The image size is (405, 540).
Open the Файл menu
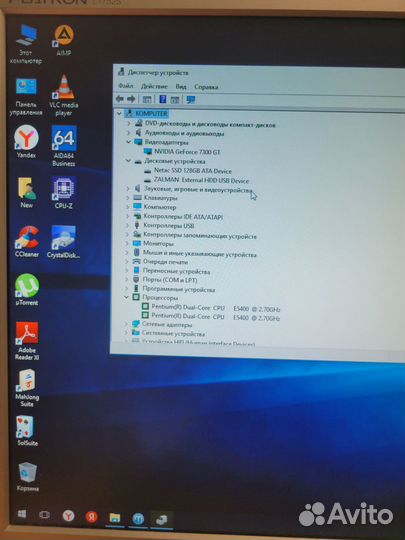(126, 86)
